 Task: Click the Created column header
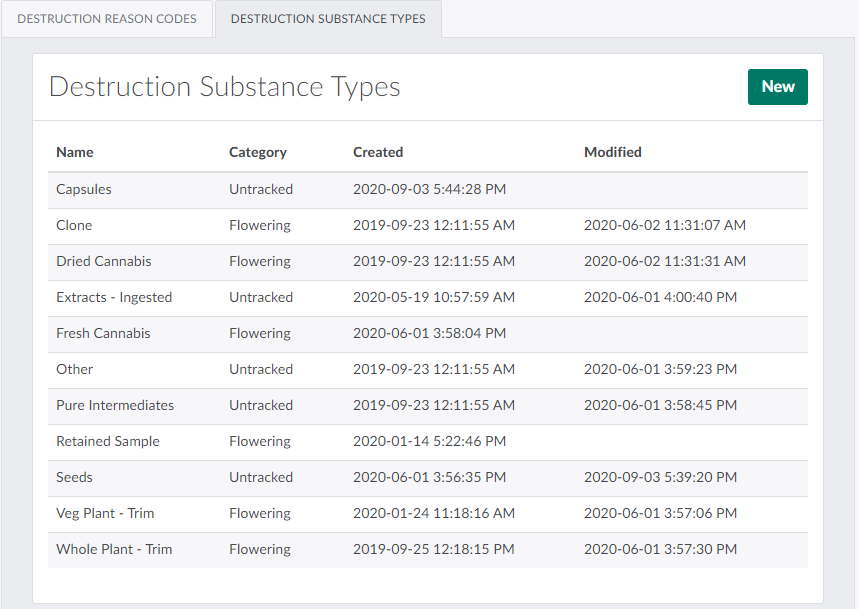point(378,153)
